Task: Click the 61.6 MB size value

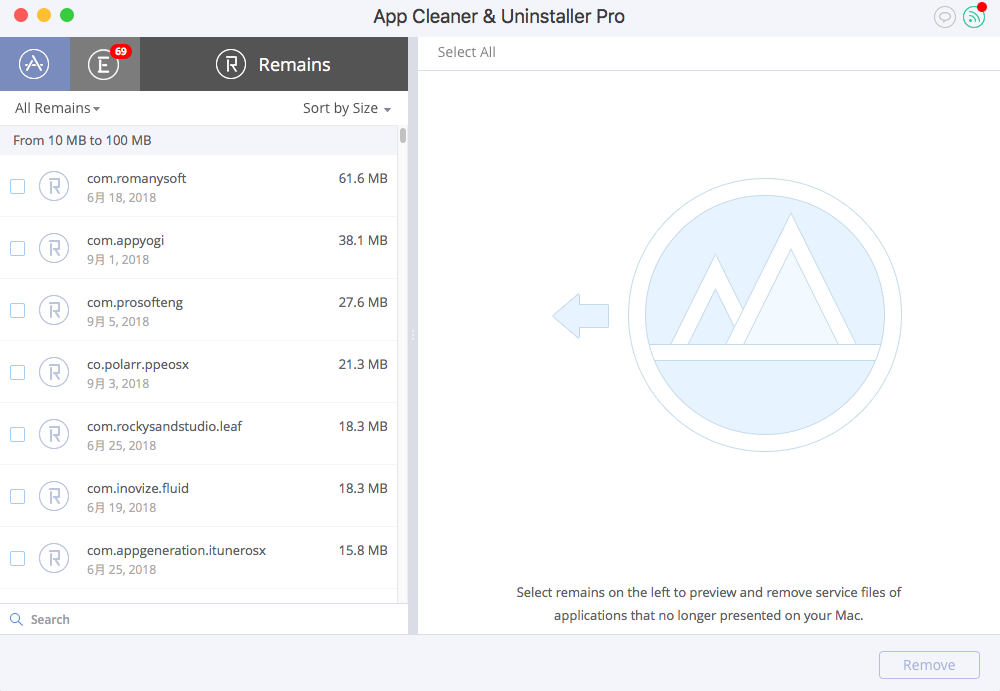Action: (363, 179)
